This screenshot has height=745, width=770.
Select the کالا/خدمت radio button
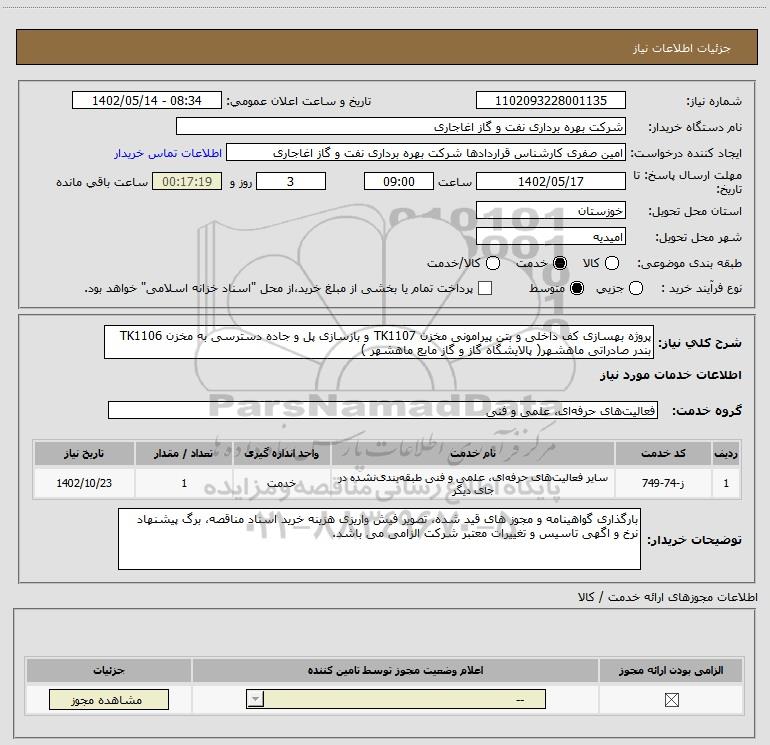(x=493, y=263)
